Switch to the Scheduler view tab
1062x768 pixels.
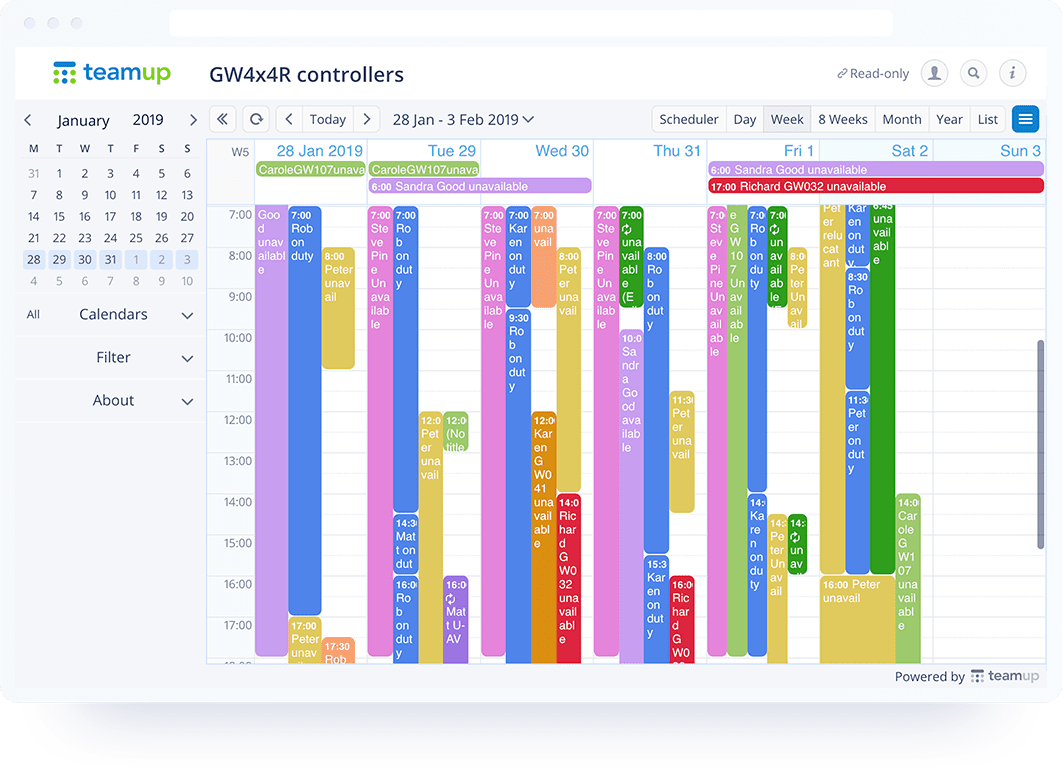[x=689, y=119]
